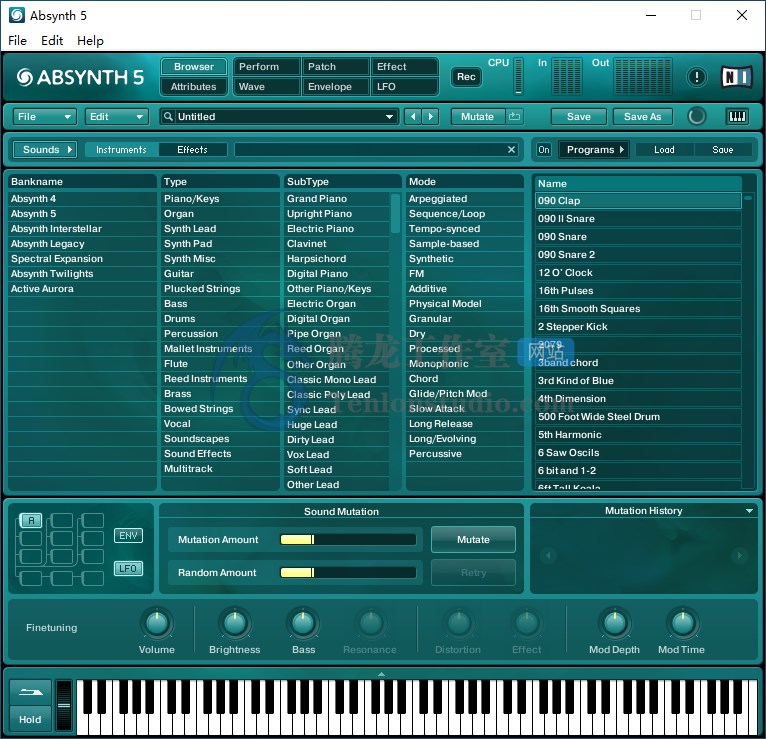Click the Bass knob
This screenshot has width=766, height=739.
point(303,623)
